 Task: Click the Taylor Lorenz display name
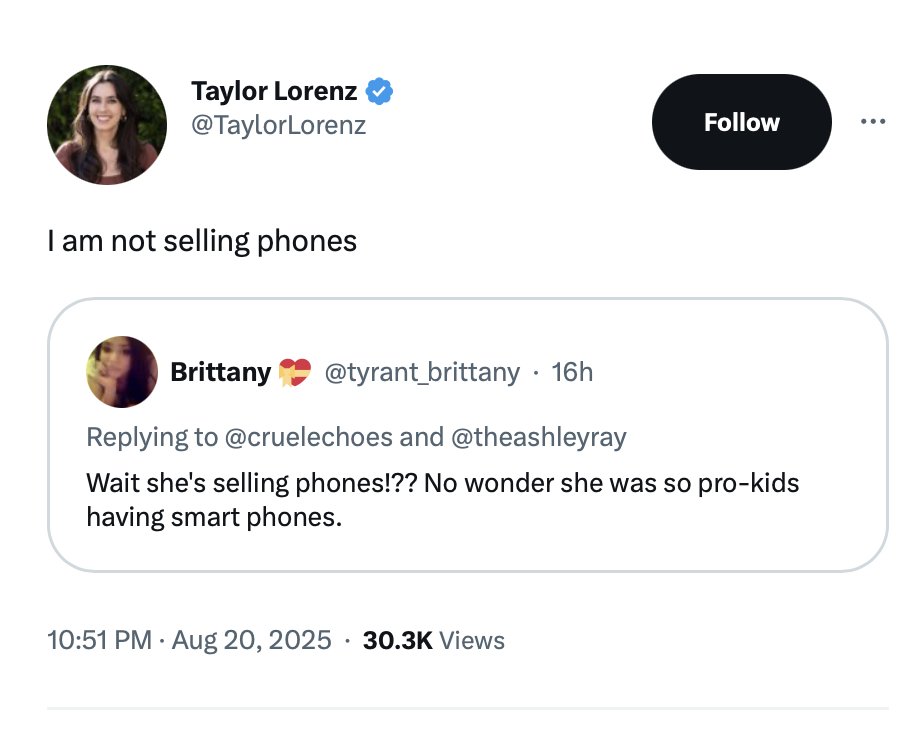(x=274, y=91)
